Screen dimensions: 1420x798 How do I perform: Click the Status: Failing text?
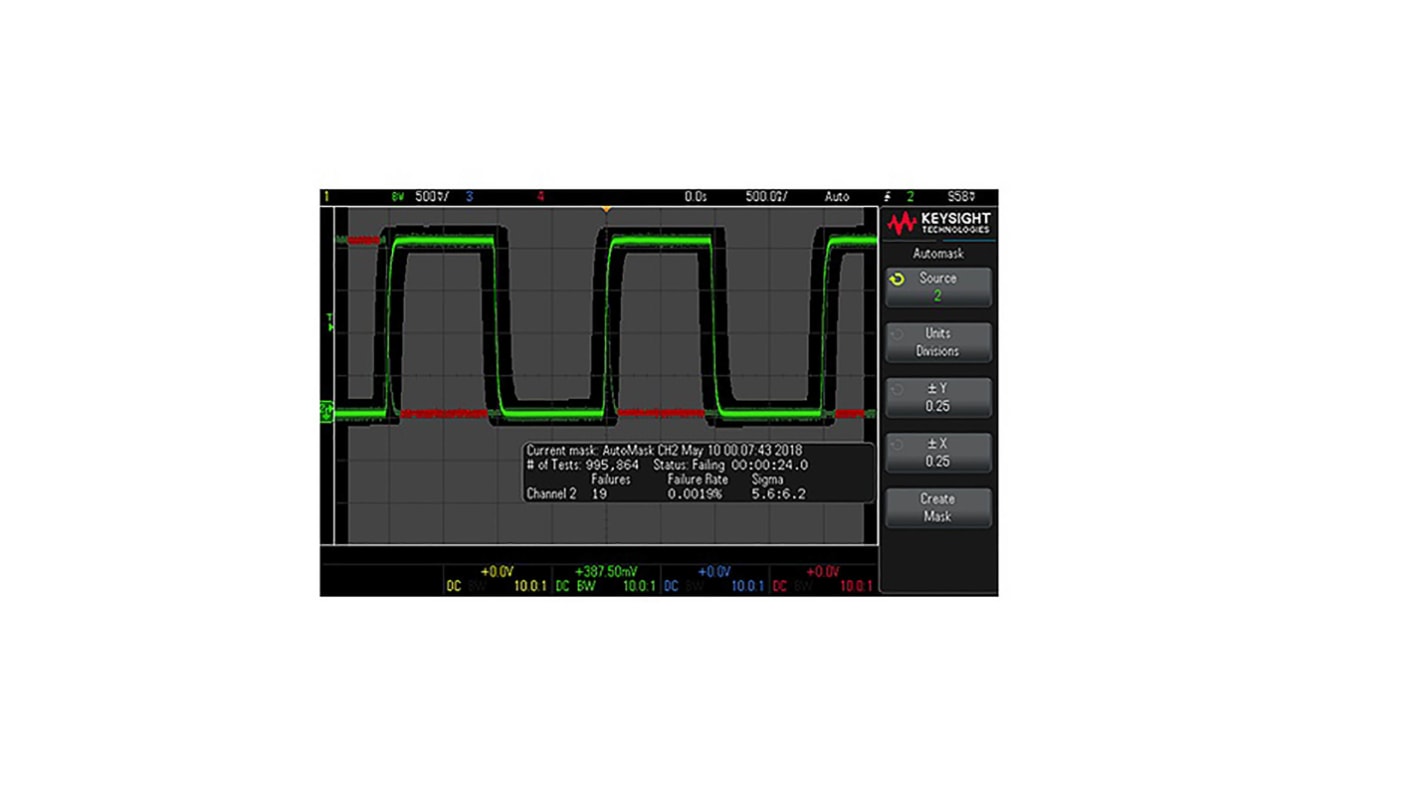(x=689, y=465)
